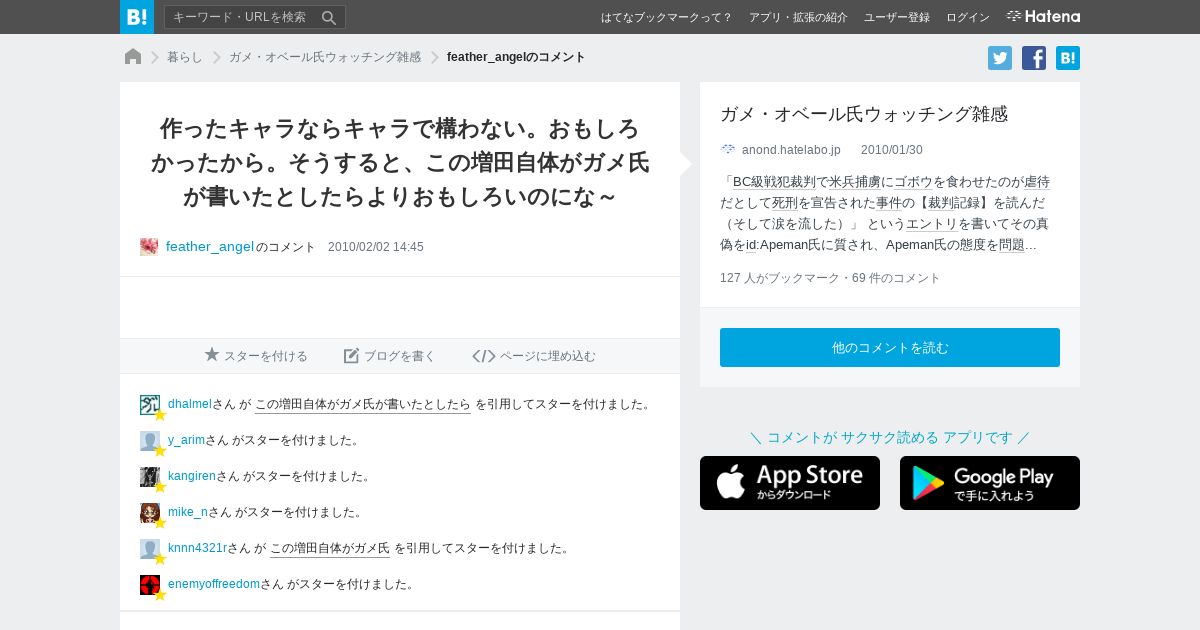Viewport: 1200px width, 630px height.
Task: Click the home breadcrumb icon
Action: 133,57
